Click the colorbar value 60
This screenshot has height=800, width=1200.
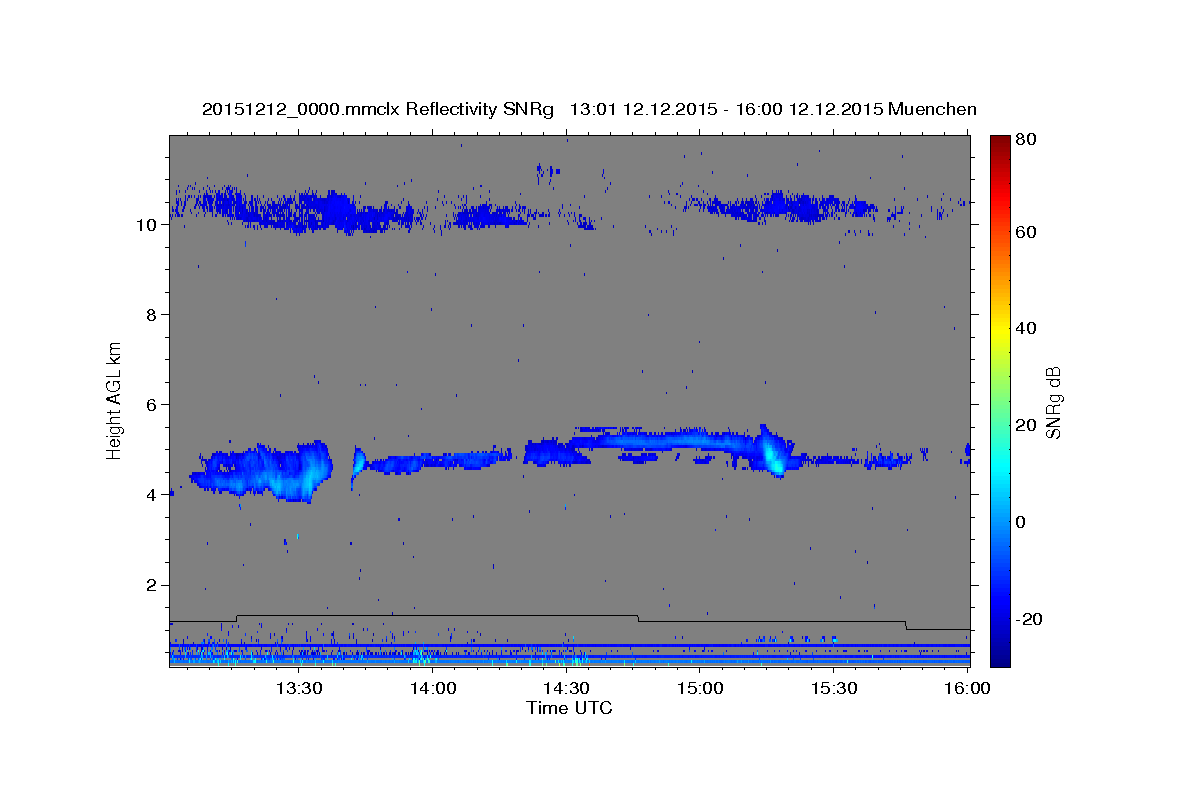[1028, 232]
